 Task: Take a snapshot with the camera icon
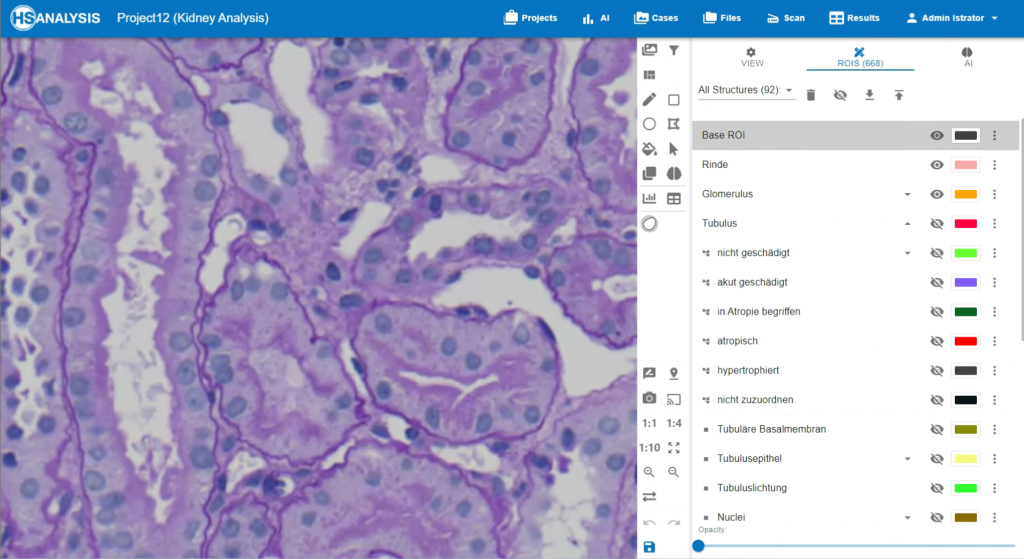click(x=649, y=398)
